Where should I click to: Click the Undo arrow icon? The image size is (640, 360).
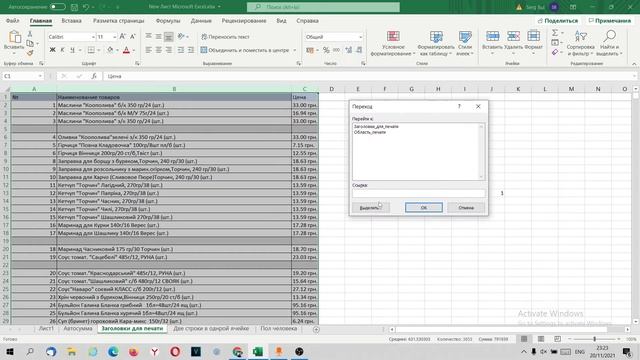86,7
